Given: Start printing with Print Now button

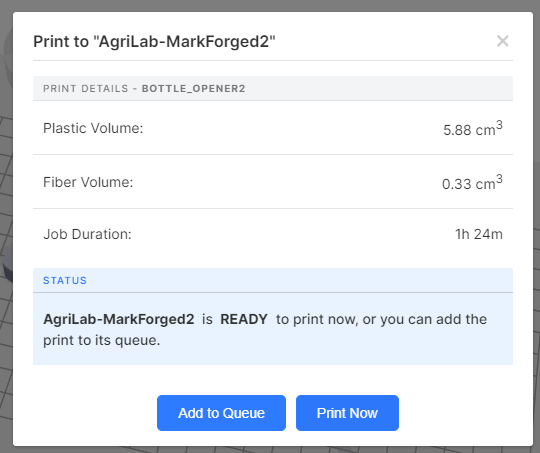Looking at the screenshot, I should pyautogui.click(x=347, y=413).
